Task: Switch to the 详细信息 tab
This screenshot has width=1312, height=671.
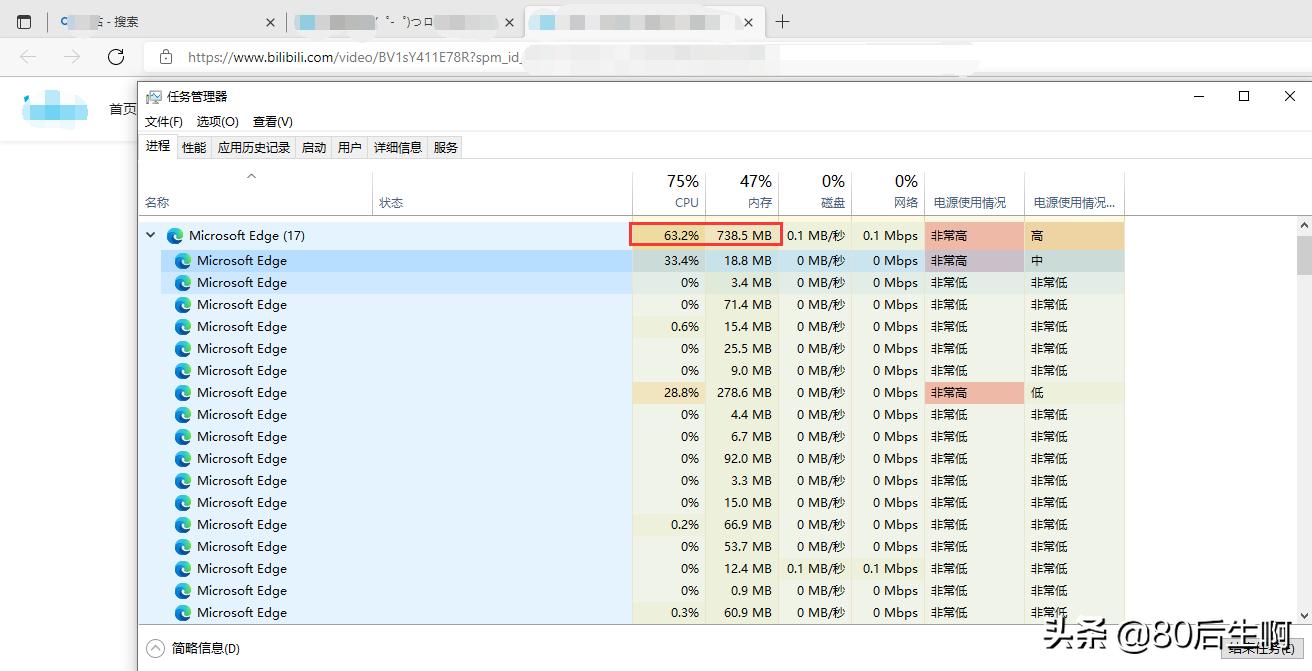Action: [x=397, y=148]
